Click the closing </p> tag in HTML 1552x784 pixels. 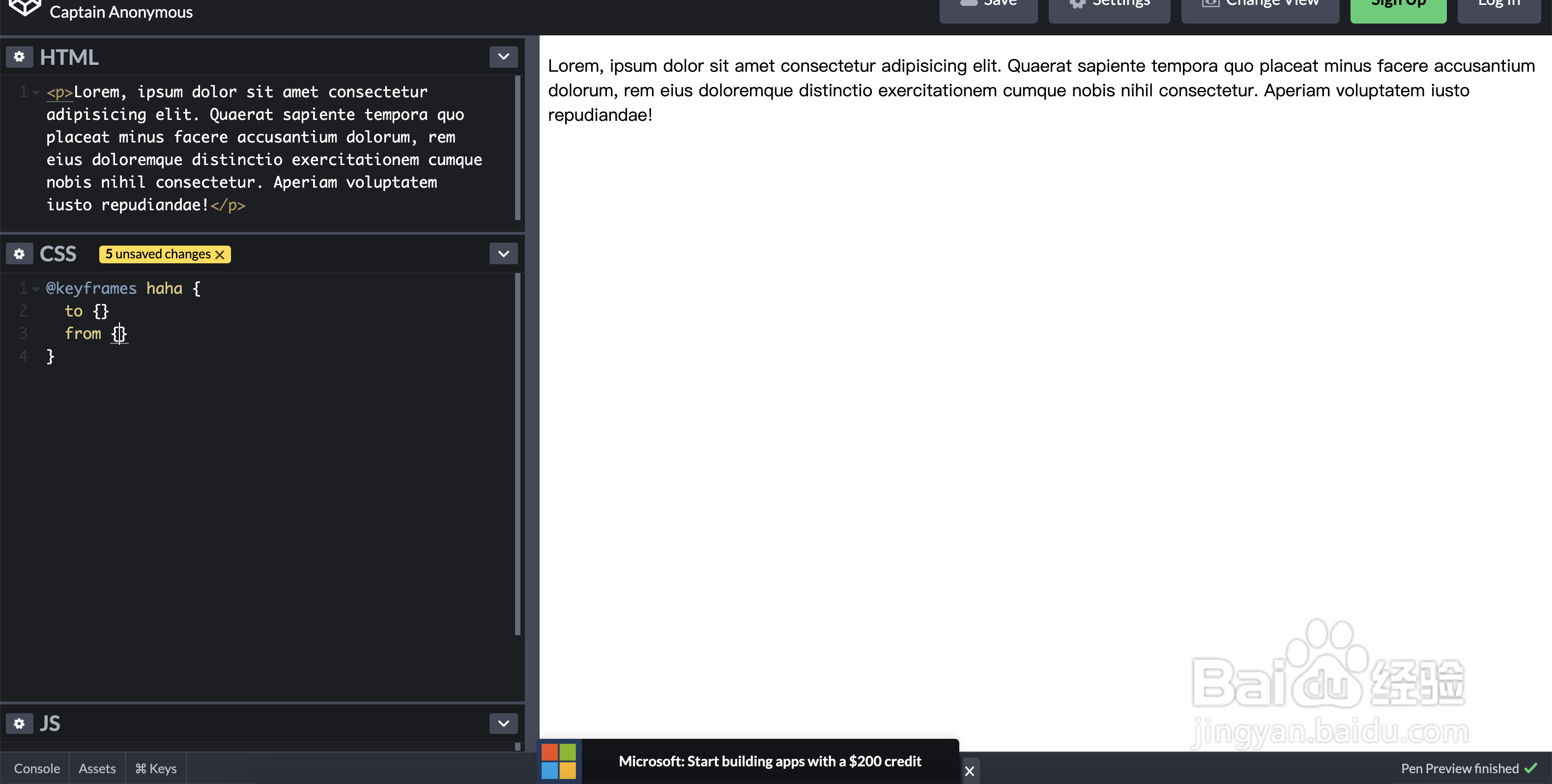(x=228, y=205)
